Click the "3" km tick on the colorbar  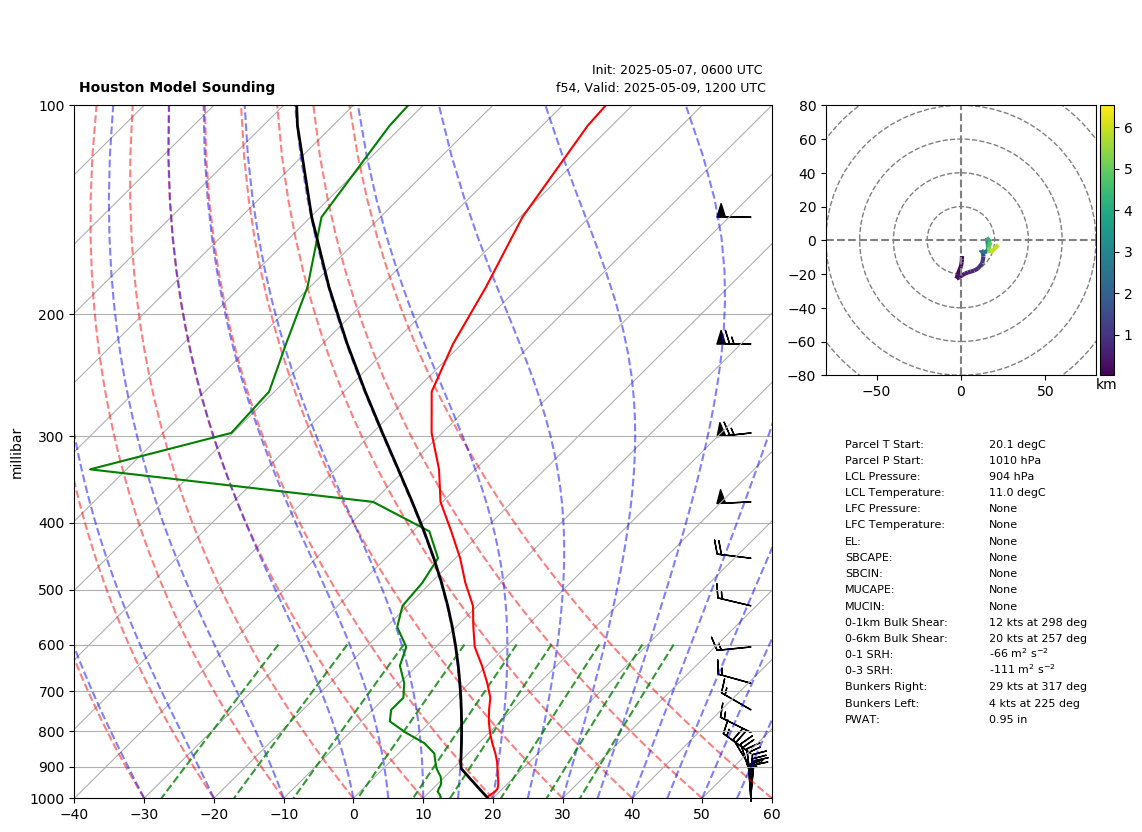tap(1128, 253)
